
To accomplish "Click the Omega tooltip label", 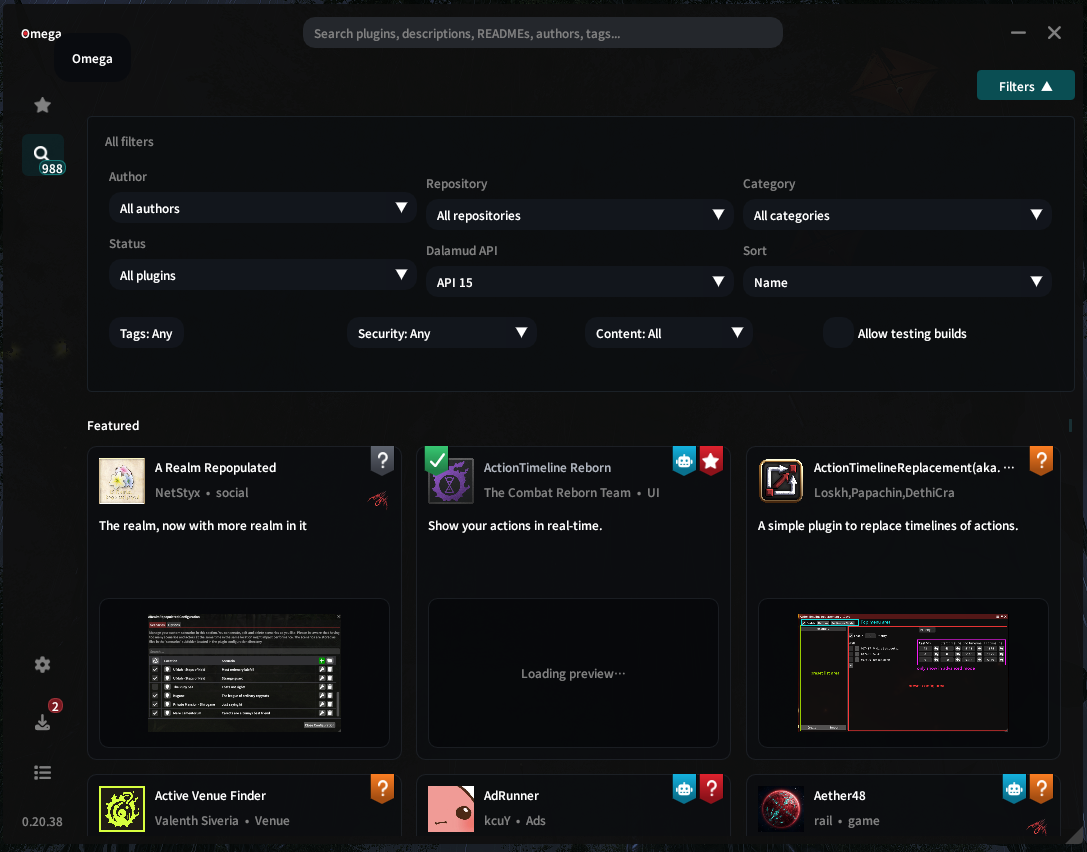I will [92, 58].
